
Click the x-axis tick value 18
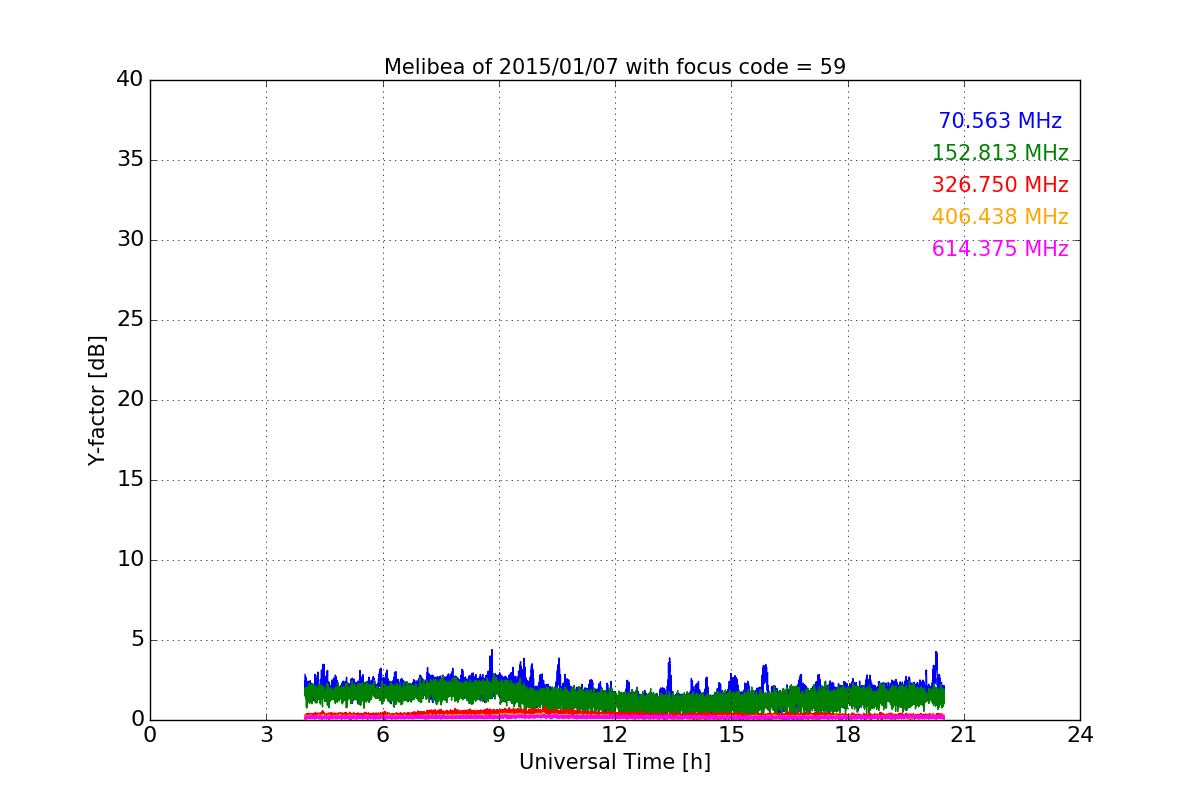coord(848,735)
